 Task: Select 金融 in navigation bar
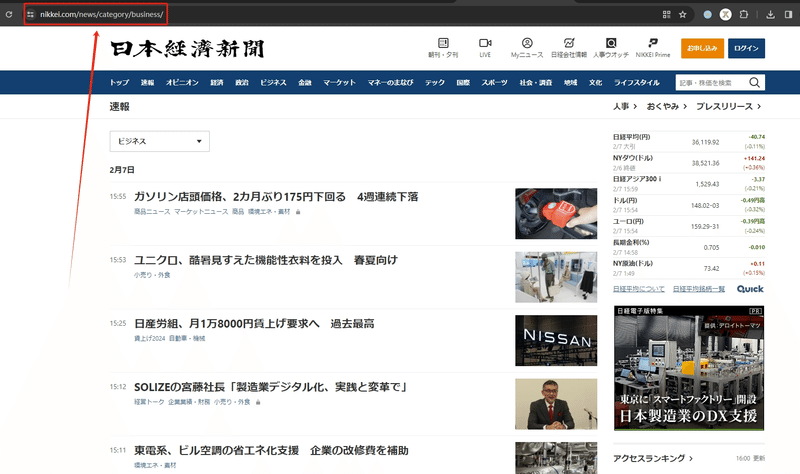(305, 82)
